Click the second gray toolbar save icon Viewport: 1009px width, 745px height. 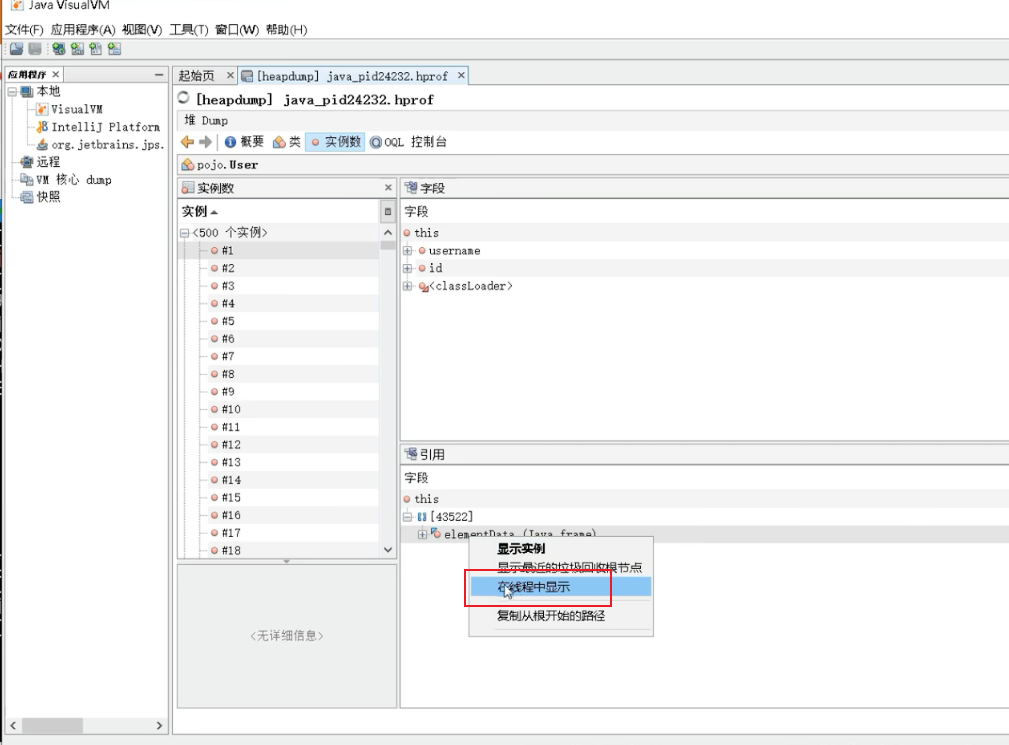pos(35,49)
